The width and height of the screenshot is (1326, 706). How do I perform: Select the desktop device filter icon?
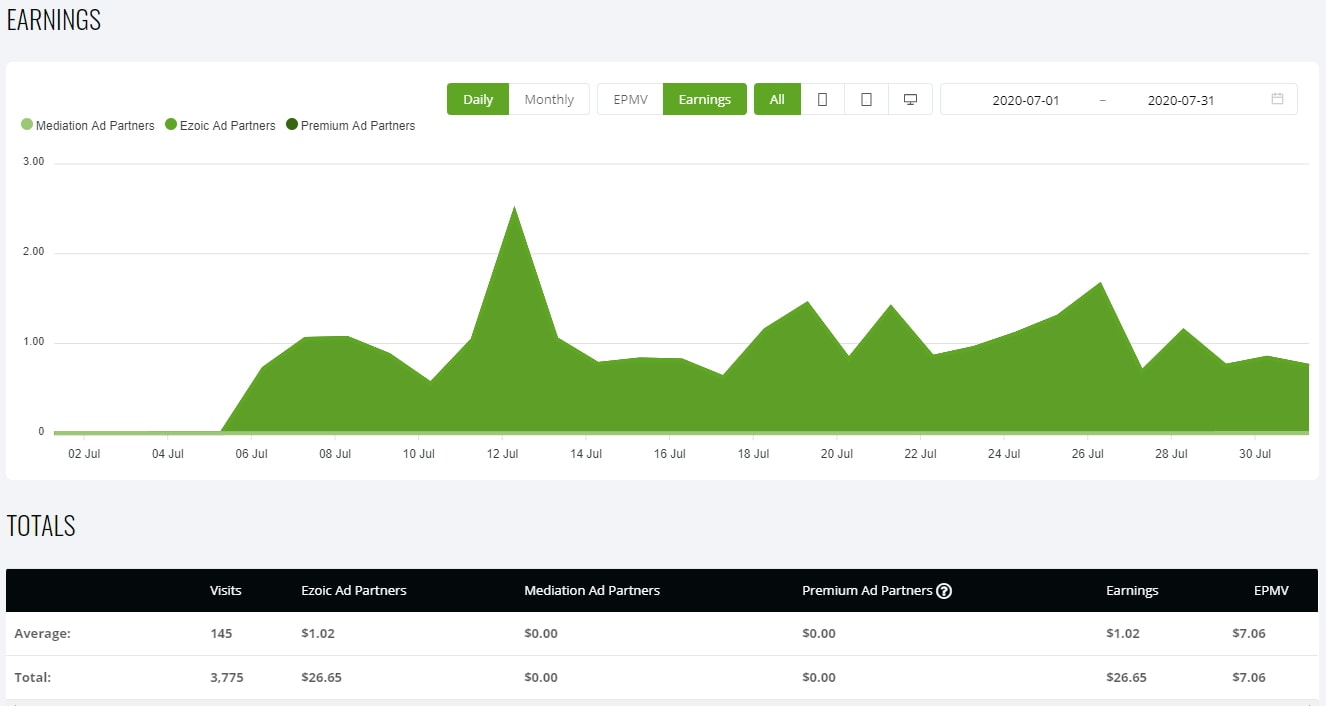[x=910, y=99]
